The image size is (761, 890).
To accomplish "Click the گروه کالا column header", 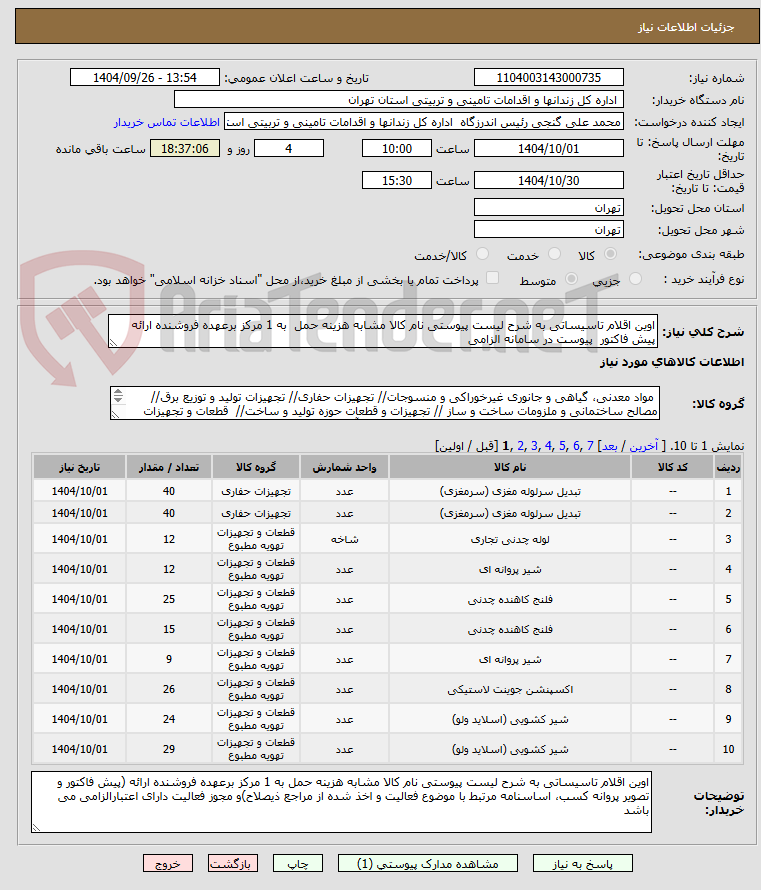I will [256, 467].
